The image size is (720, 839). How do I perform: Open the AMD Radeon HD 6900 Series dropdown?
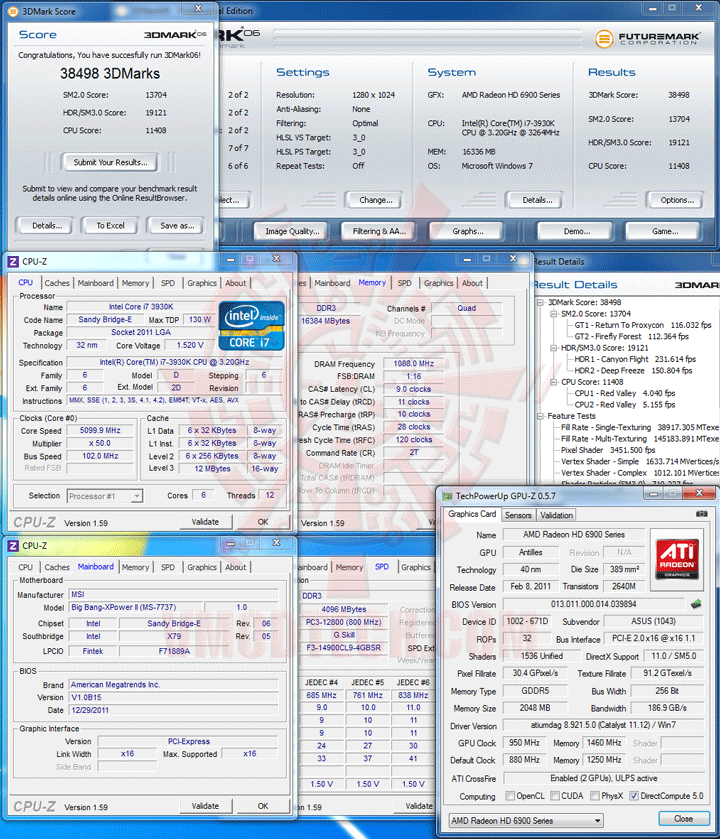click(x=526, y=820)
